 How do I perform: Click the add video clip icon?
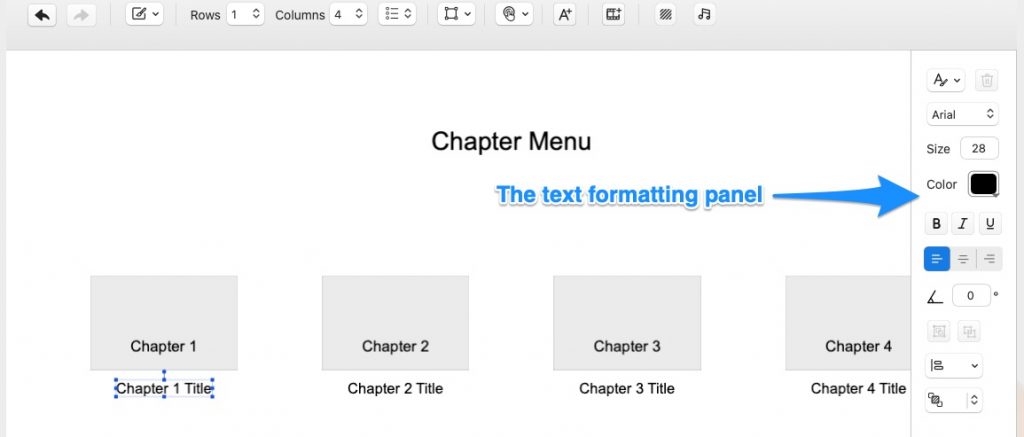[613, 15]
